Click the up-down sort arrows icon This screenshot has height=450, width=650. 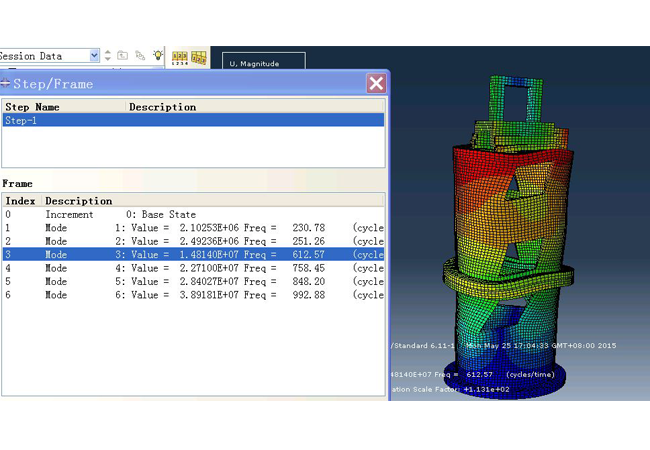click(108, 56)
